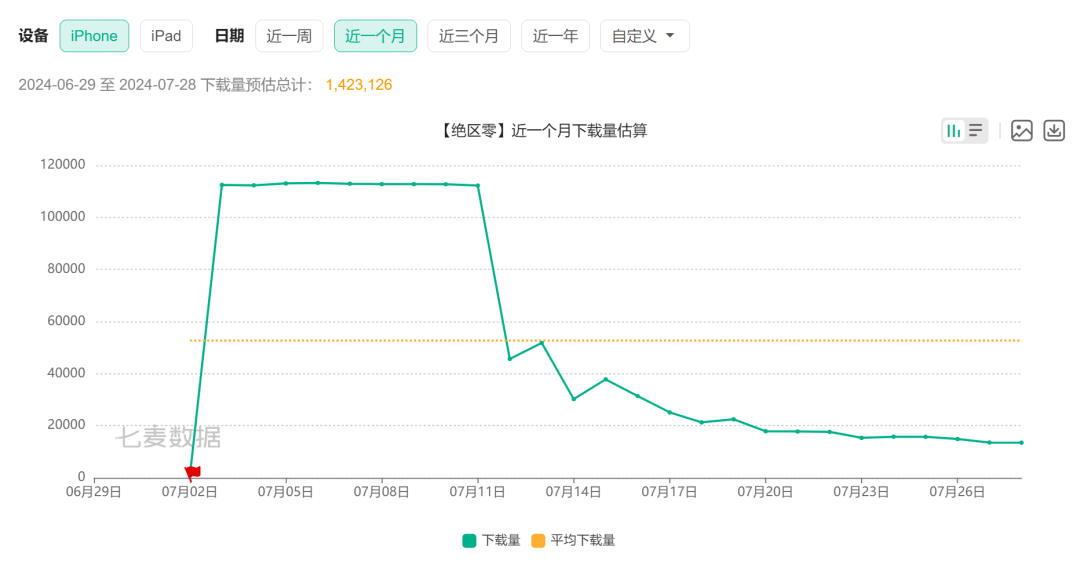Viewport: 1080px width, 568px height.
Task: Click the arrow beside 自定义
Action: [670, 36]
